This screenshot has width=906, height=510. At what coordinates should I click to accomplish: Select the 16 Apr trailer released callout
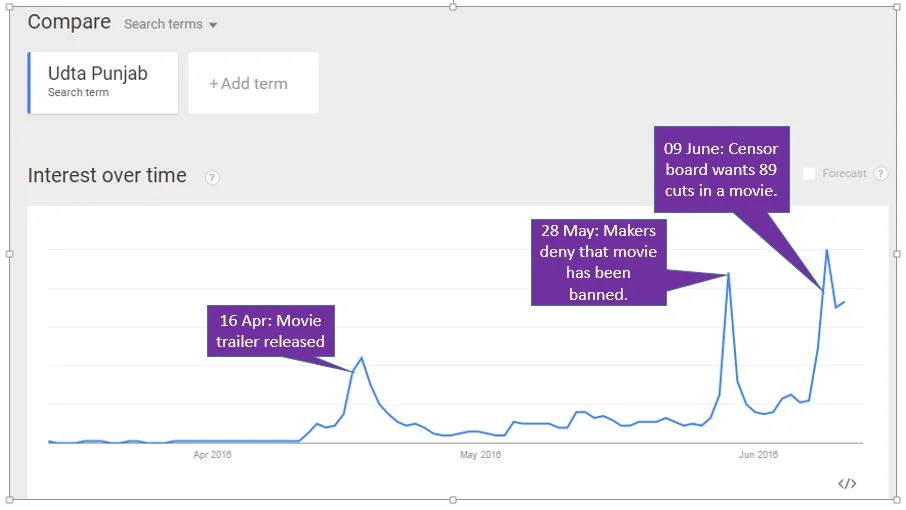(270, 331)
